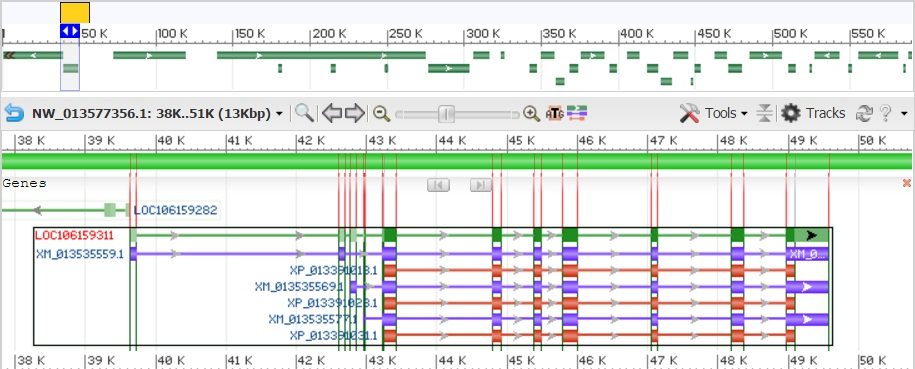Select gene label LOC106159311

(x=74, y=235)
